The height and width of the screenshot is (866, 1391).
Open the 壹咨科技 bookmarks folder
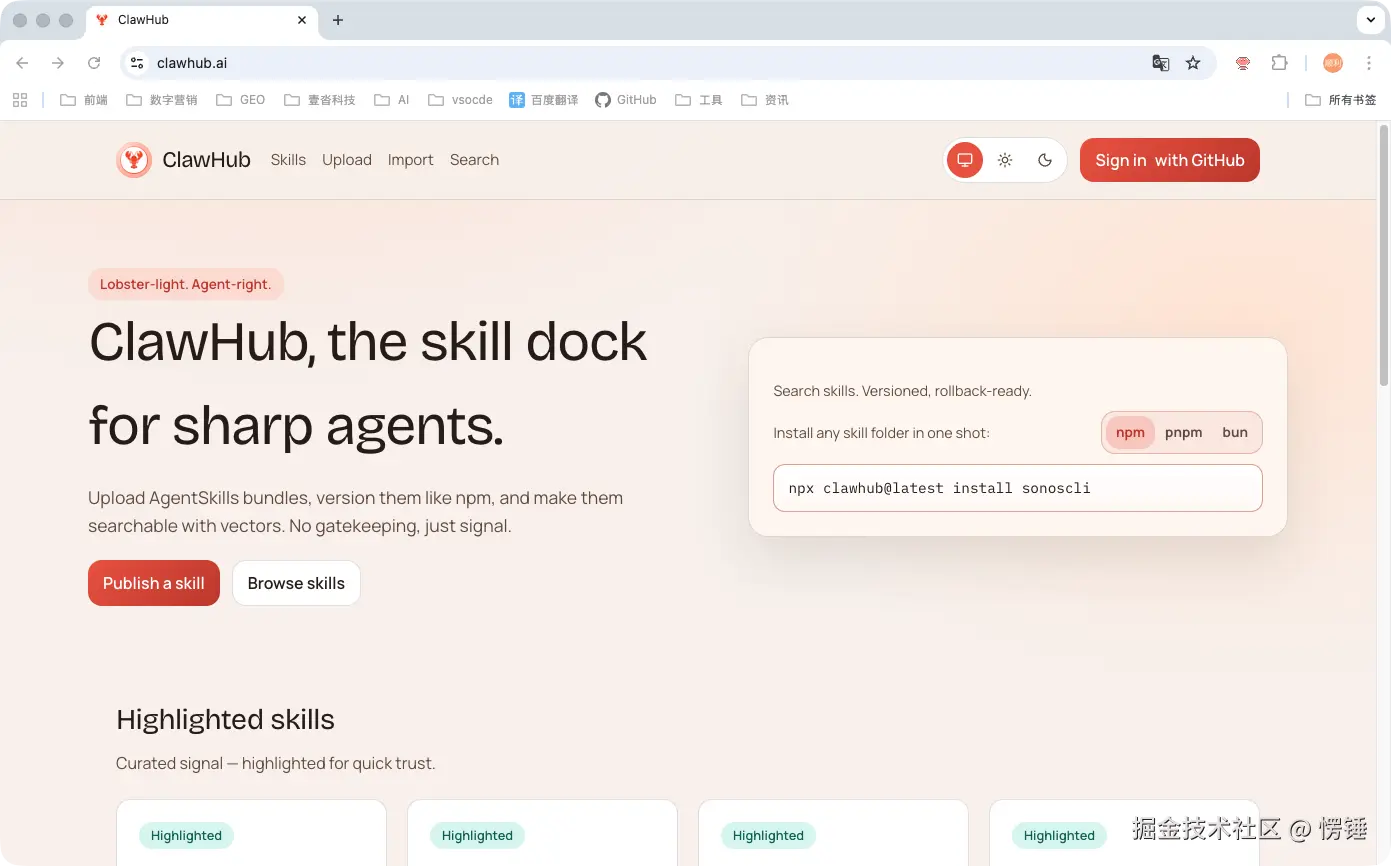(x=320, y=100)
